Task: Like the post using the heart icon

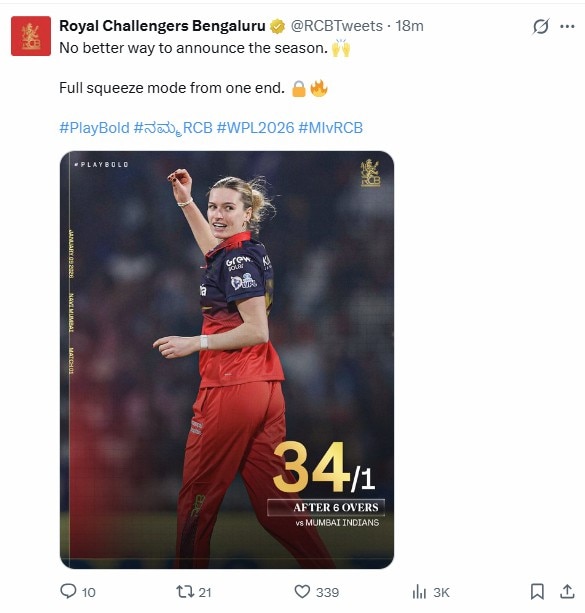Action: [302, 591]
